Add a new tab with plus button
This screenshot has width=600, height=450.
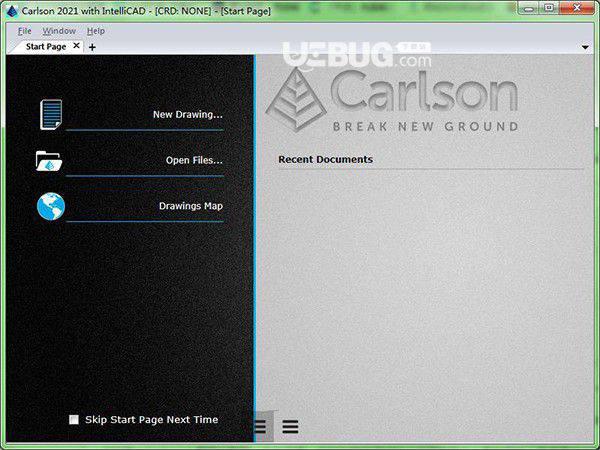click(92, 47)
